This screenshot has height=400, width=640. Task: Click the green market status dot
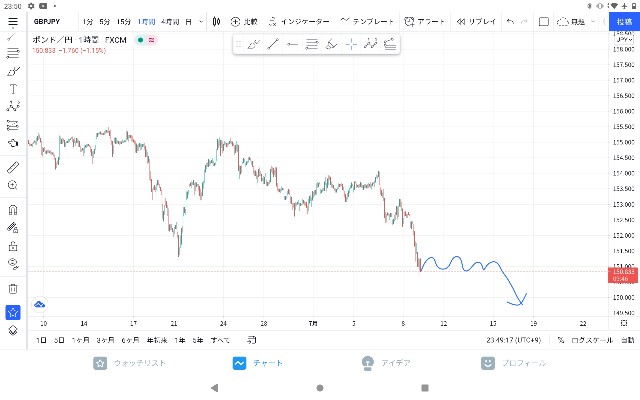[x=140, y=40]
